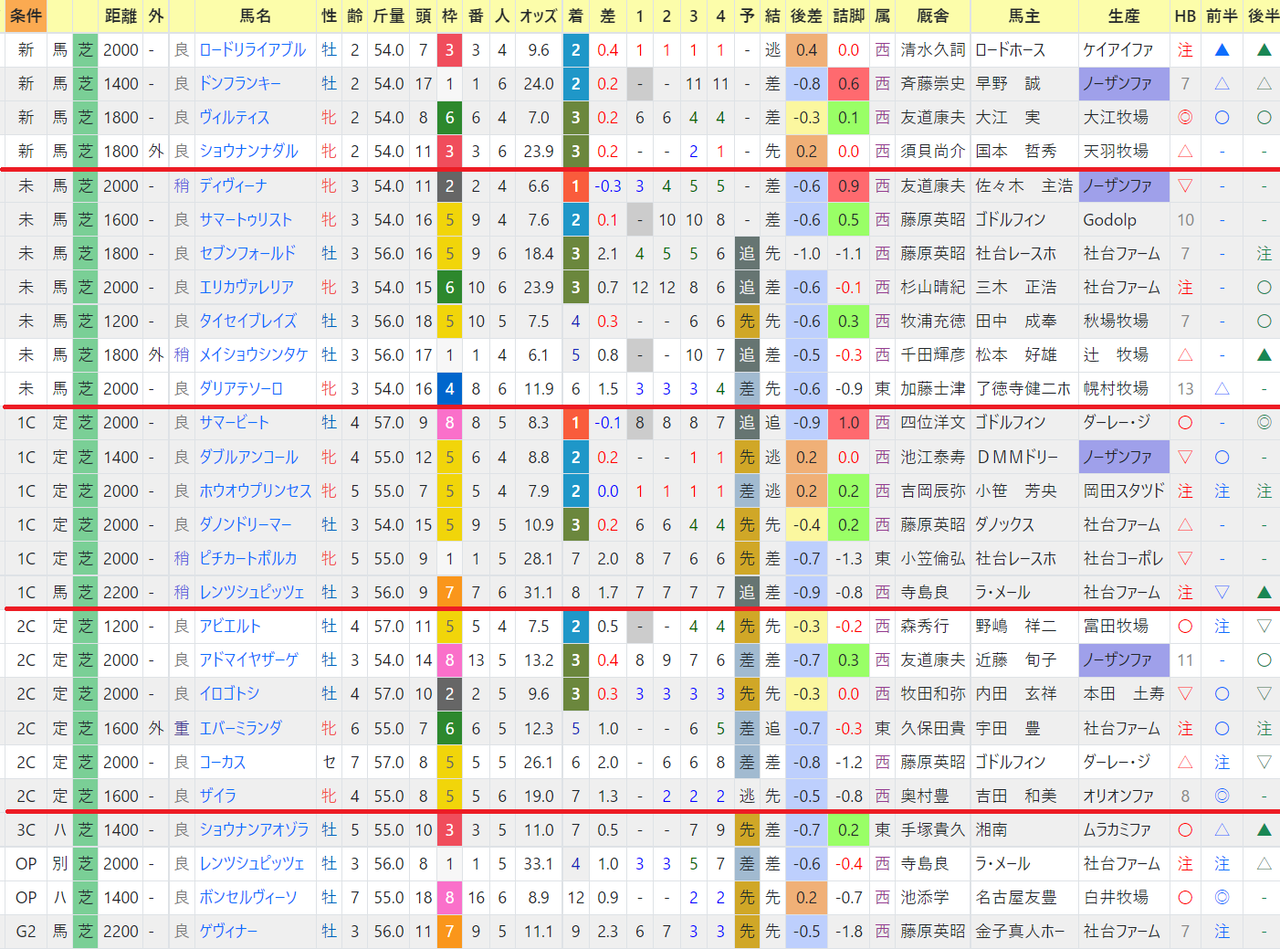The height and width of the screenshot is (949, 1280).
Task: Open the セブンフォールド horse link
Action: (x=247, y=254)
